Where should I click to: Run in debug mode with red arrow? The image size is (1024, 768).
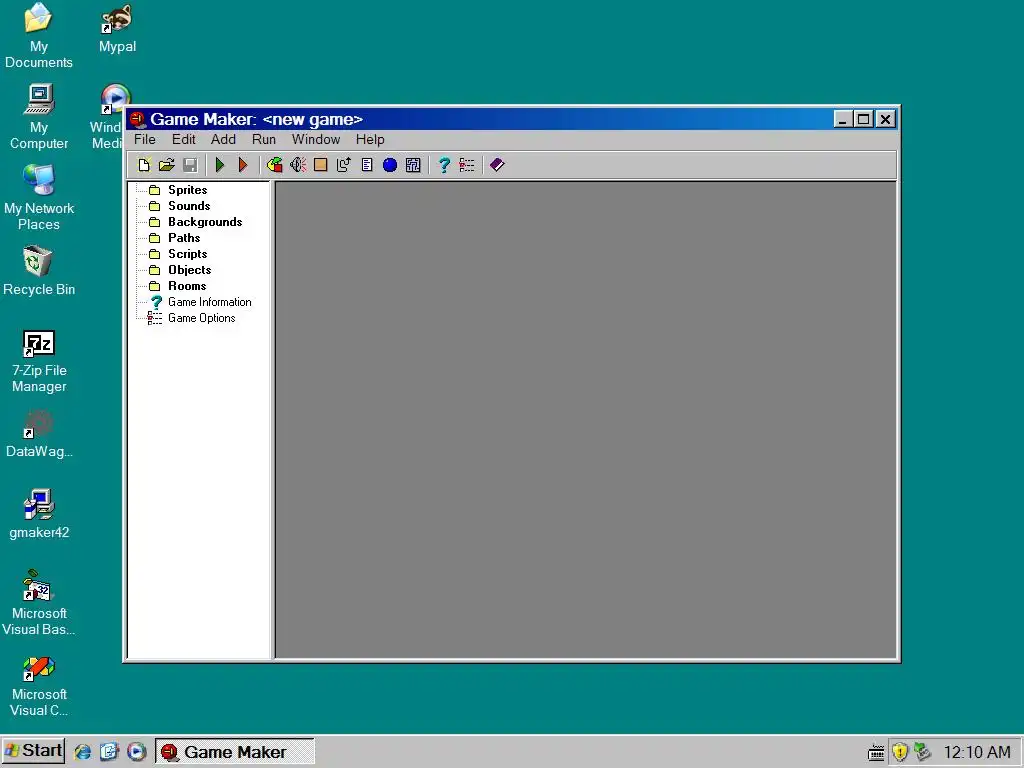(x=243, y=165)
